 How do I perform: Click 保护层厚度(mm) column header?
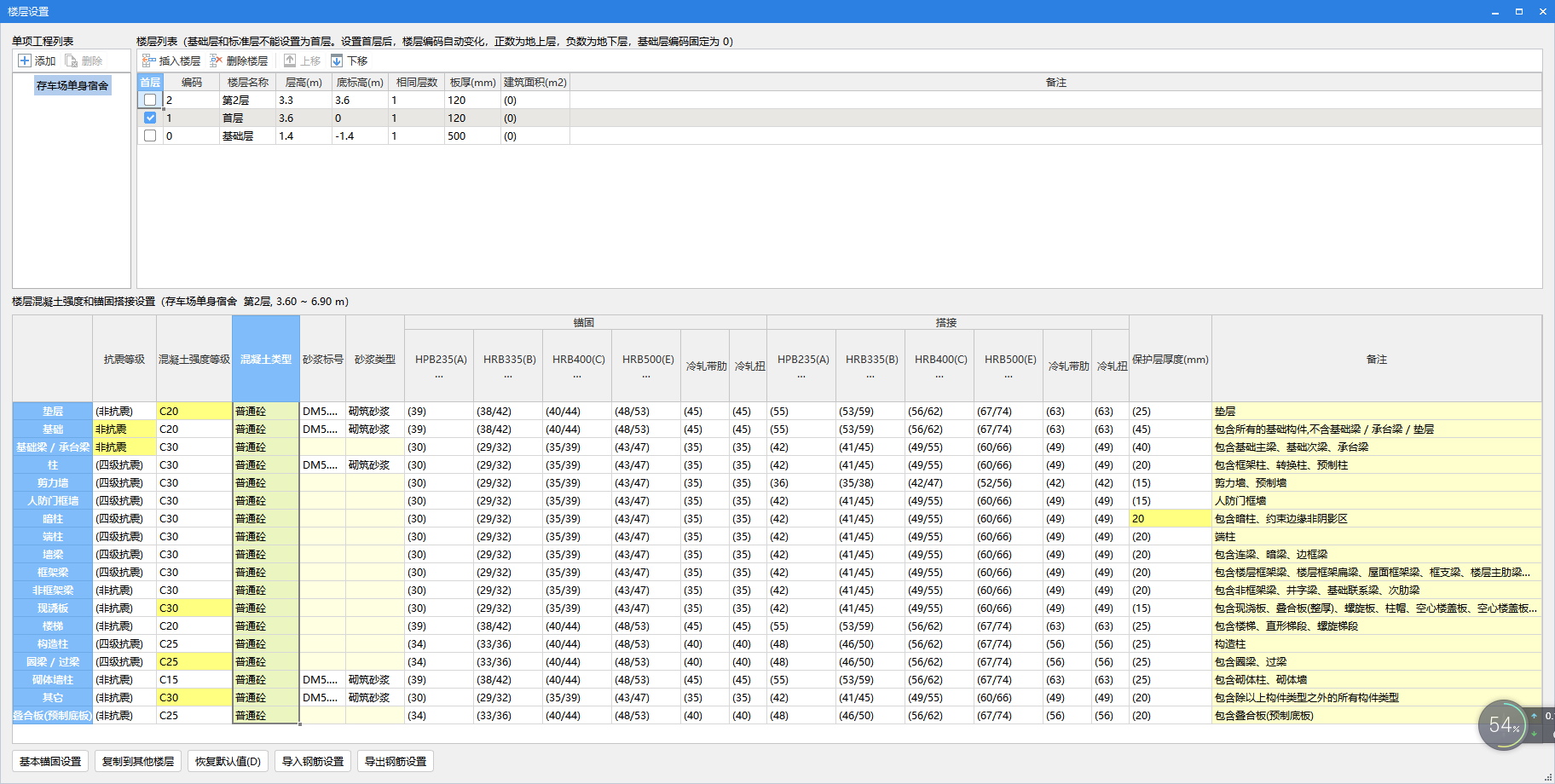[x=1171, y=359]
